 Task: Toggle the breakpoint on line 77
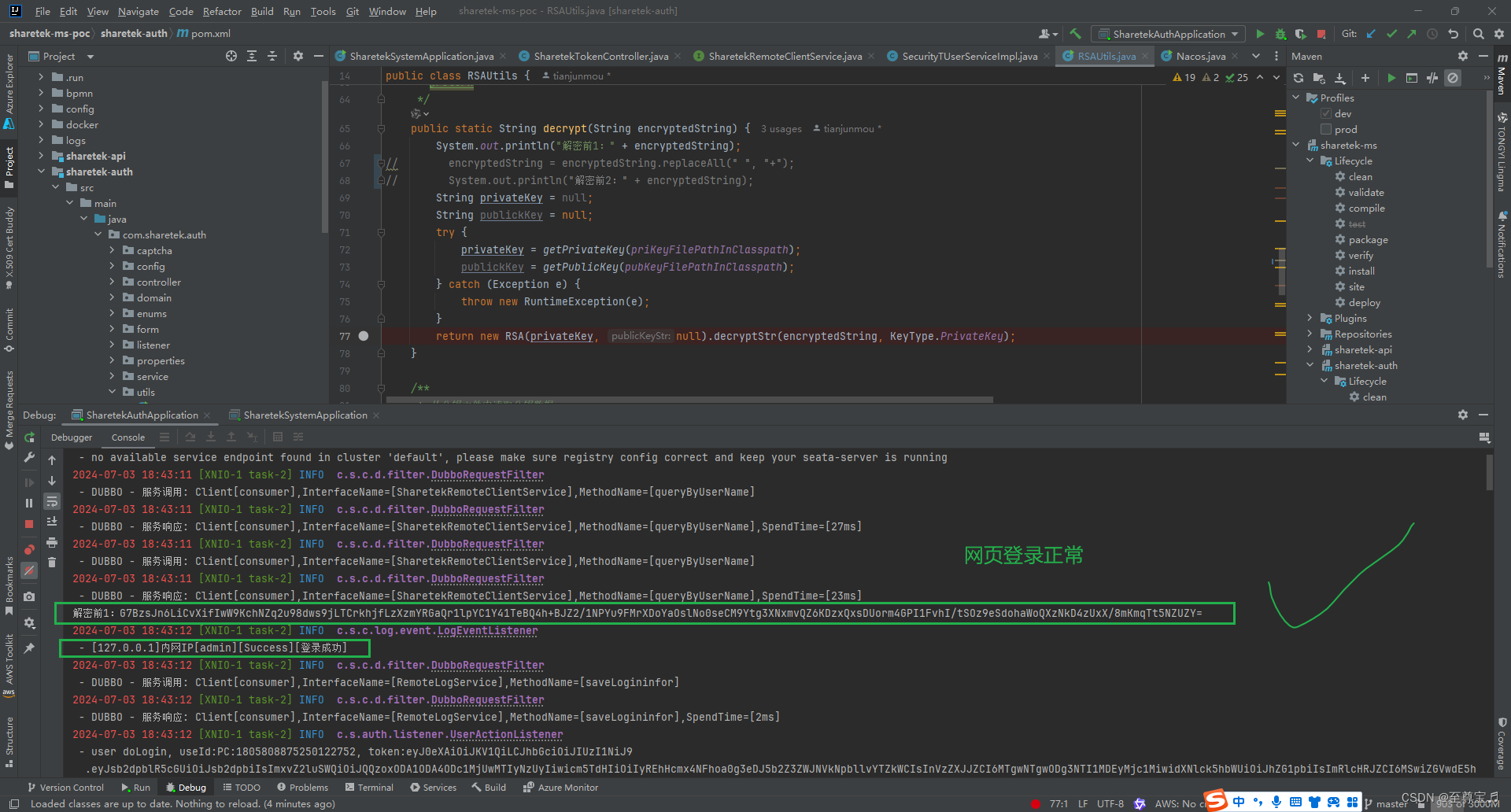tap(364, 336)
